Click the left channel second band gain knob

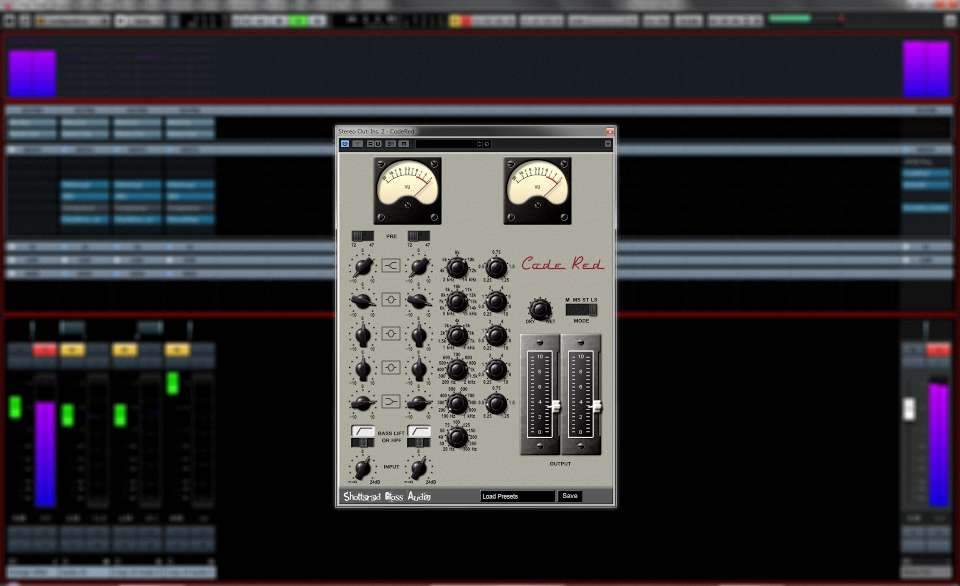[x=363, y=301]
